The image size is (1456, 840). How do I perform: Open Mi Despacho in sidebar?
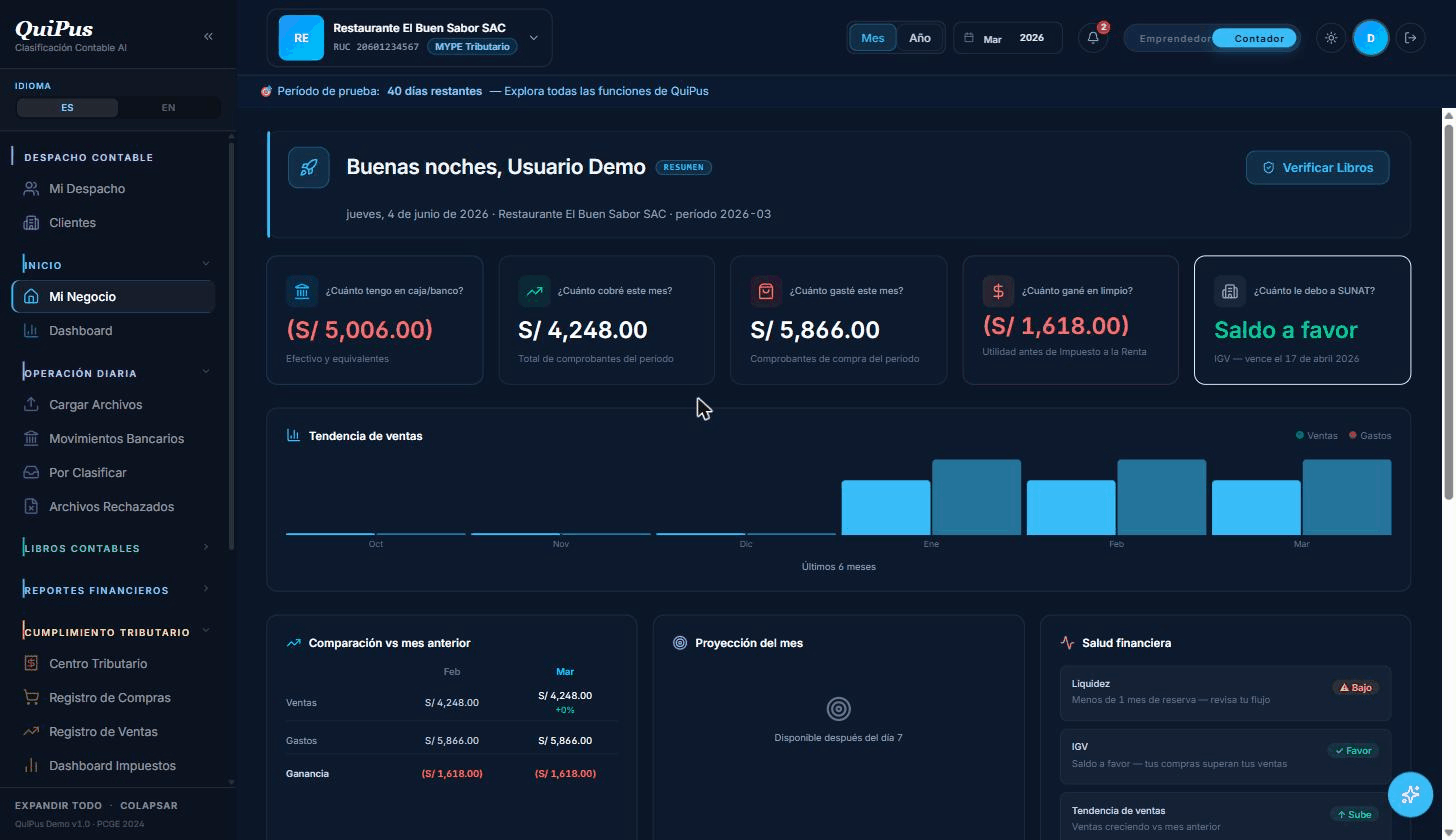tap(113, 189)
